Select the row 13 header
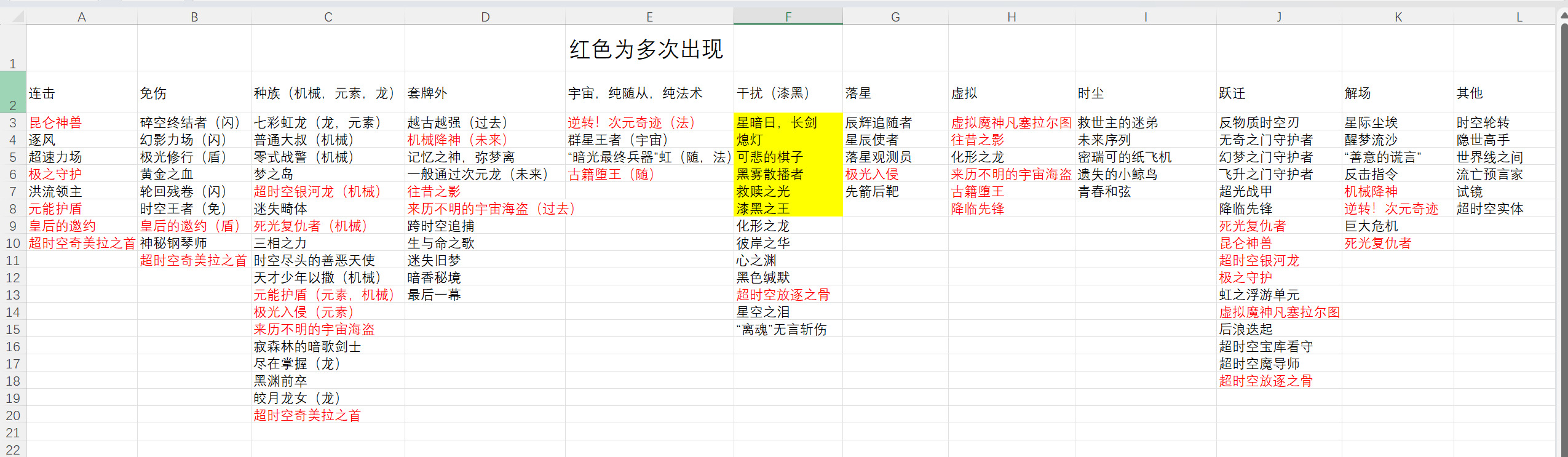The height and width of the screenshot is (457, 1568). [x=12, y=295]
